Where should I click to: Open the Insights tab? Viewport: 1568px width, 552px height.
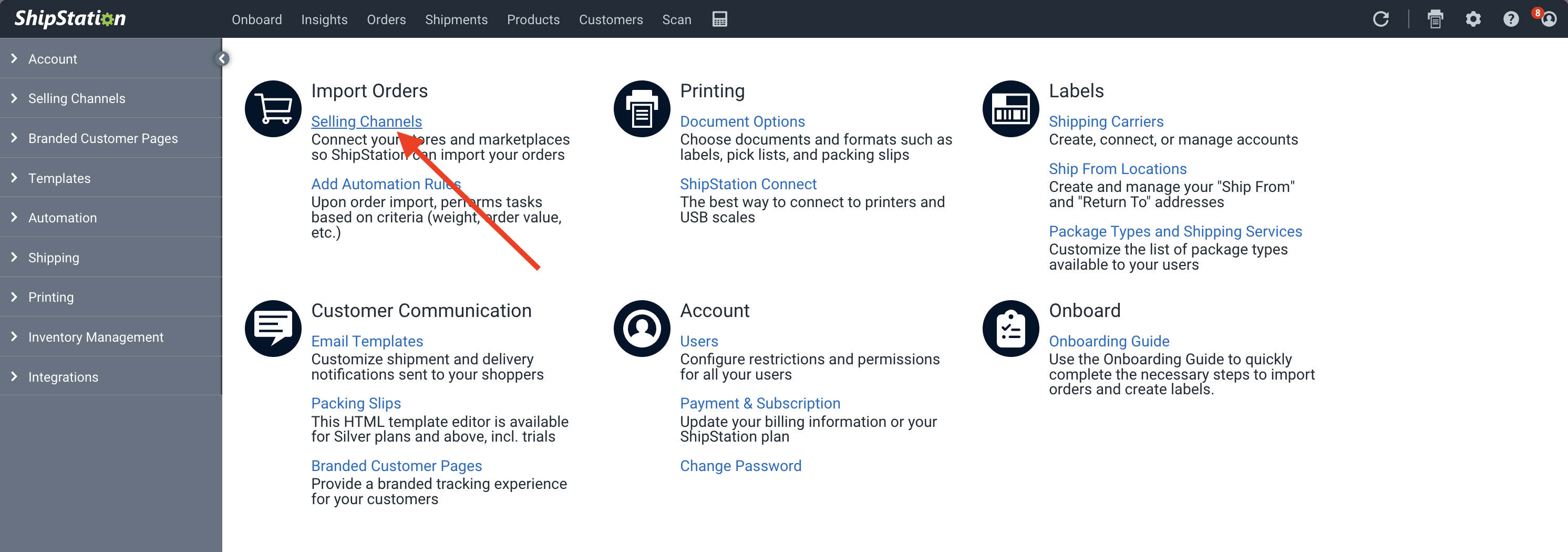[324, 19]
